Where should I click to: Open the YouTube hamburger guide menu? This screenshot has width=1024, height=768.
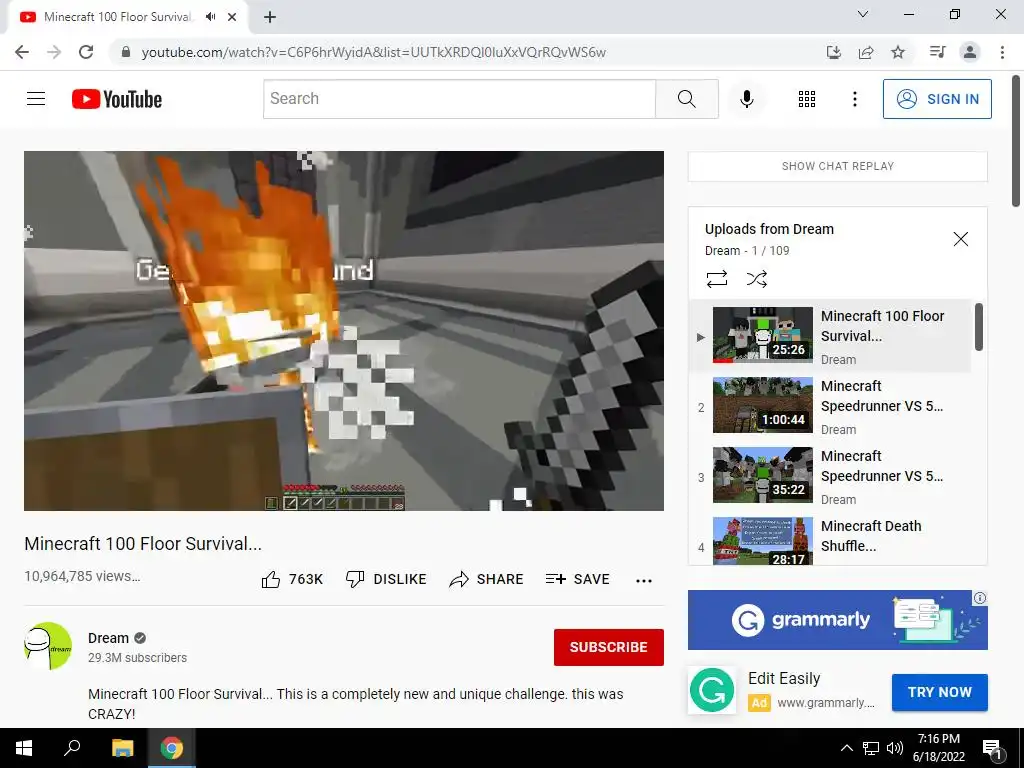(x=36, y=99)
